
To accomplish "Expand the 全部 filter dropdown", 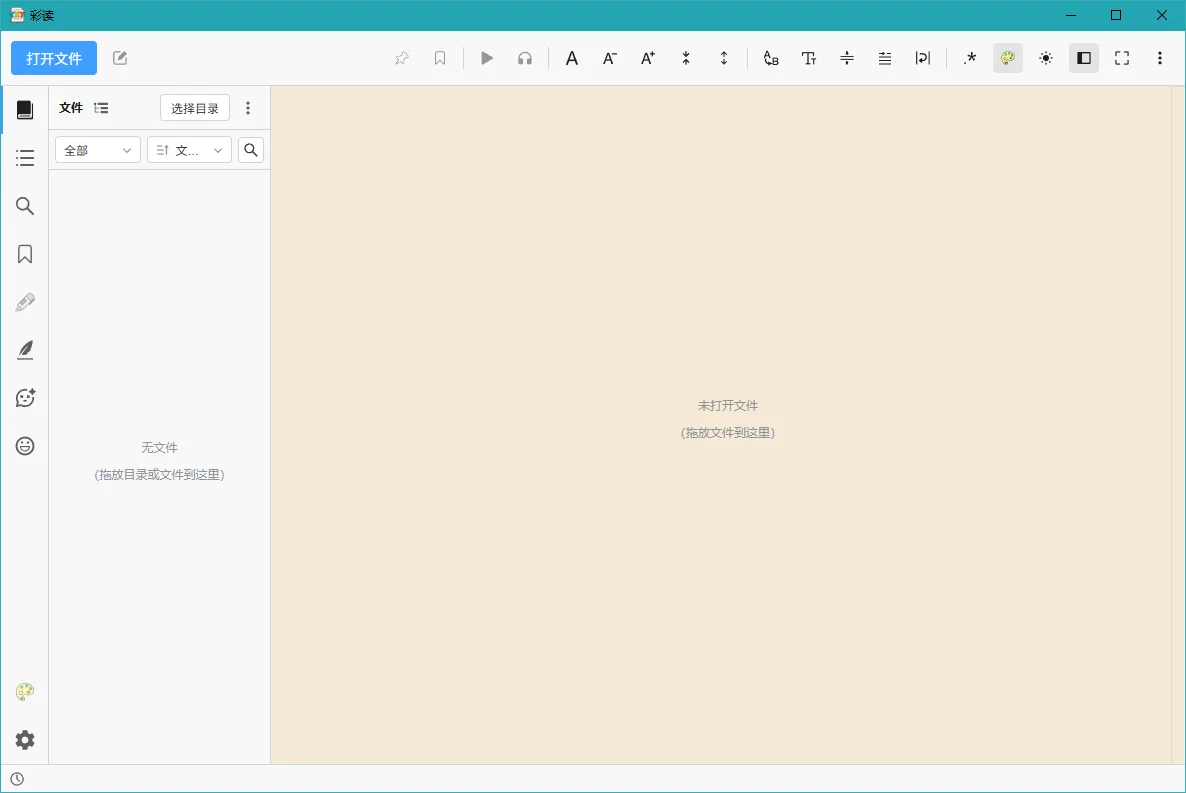I will point(98,150).
